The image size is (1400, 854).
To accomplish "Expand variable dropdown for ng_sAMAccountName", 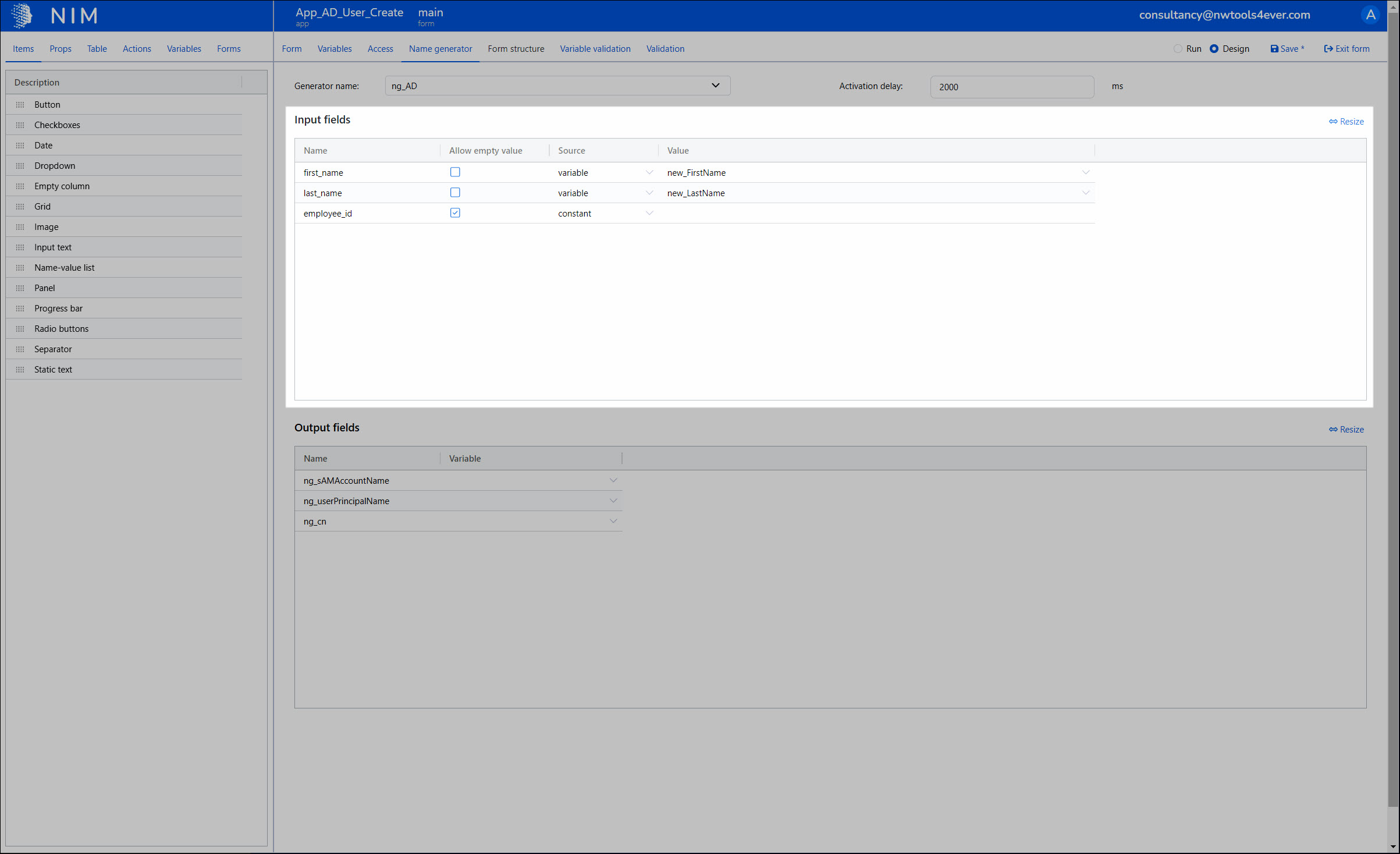I will click(x=613, y=480).
